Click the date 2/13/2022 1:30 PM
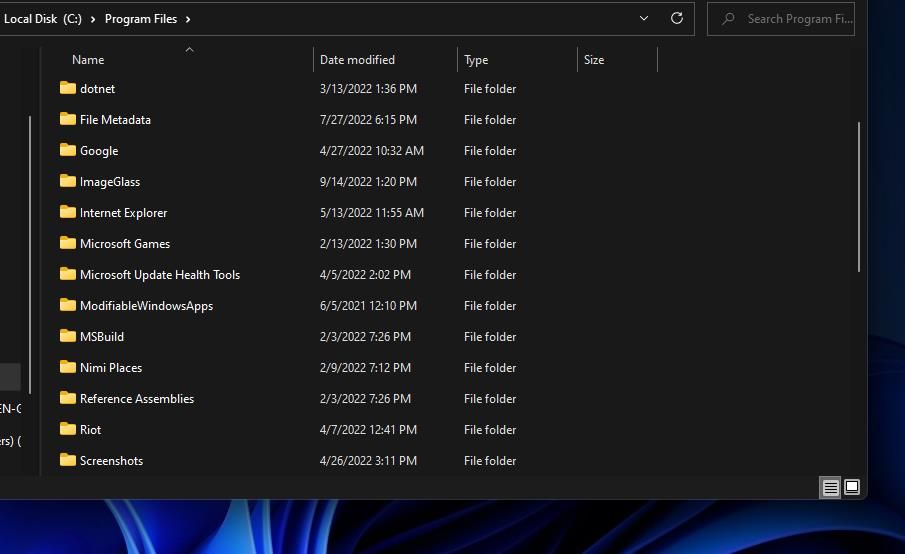Image resolution: width=905 pixels, height=554 pixels. pos(368,244)
